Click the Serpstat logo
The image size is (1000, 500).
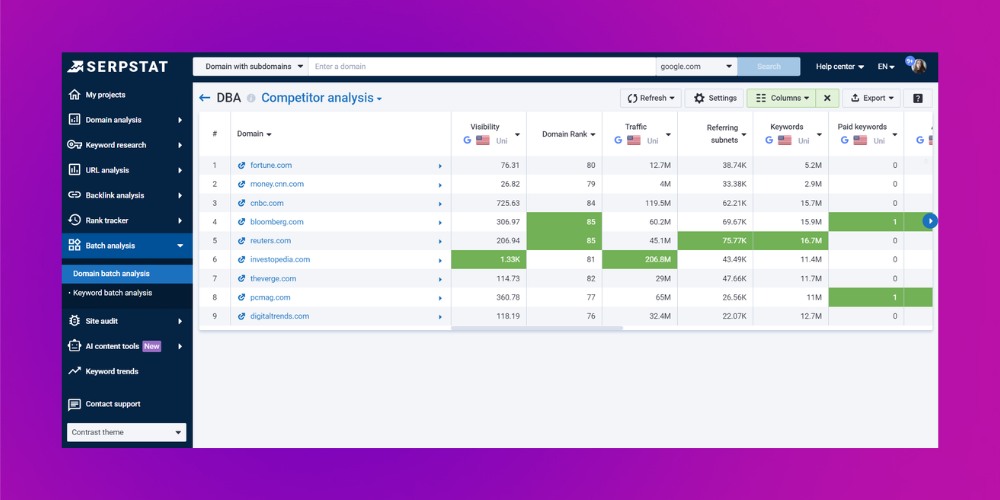click(x=117, y=66)
